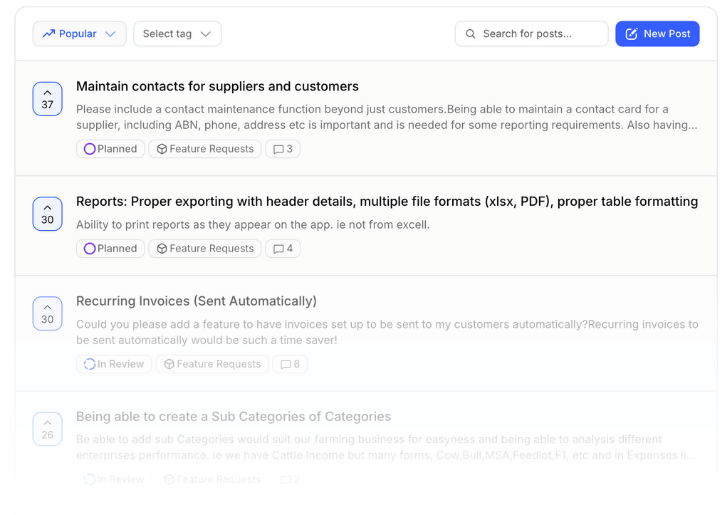This screenshot has width=726, height=515.
Task: Select Feature Requests tag on Reports post
Action: [x=205, y=249]
